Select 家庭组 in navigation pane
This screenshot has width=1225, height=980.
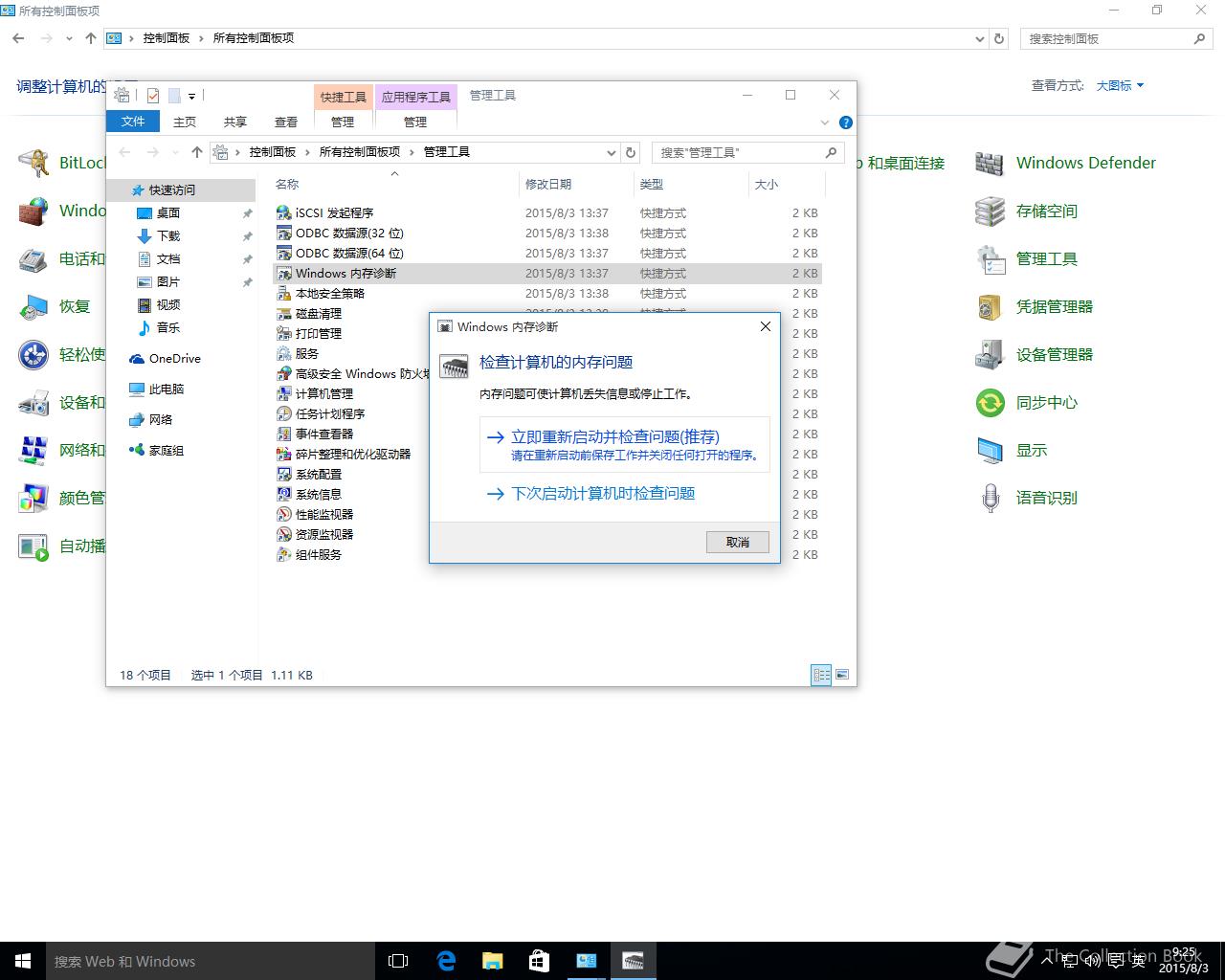167,450
